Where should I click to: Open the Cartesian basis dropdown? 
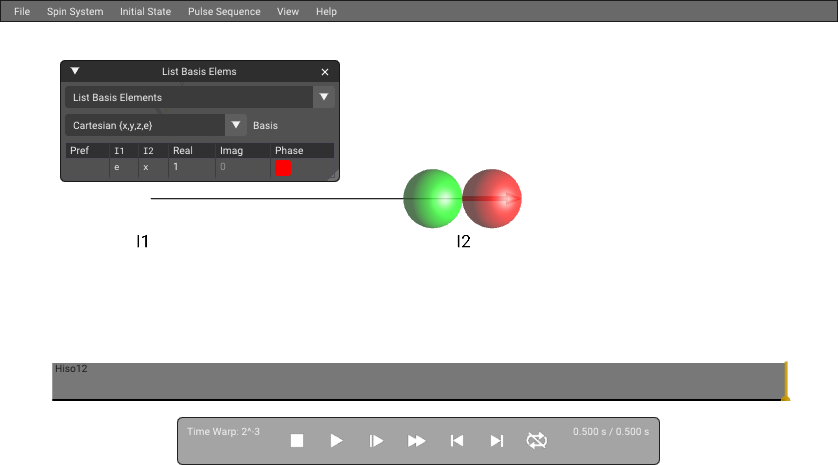pos(156,125)
